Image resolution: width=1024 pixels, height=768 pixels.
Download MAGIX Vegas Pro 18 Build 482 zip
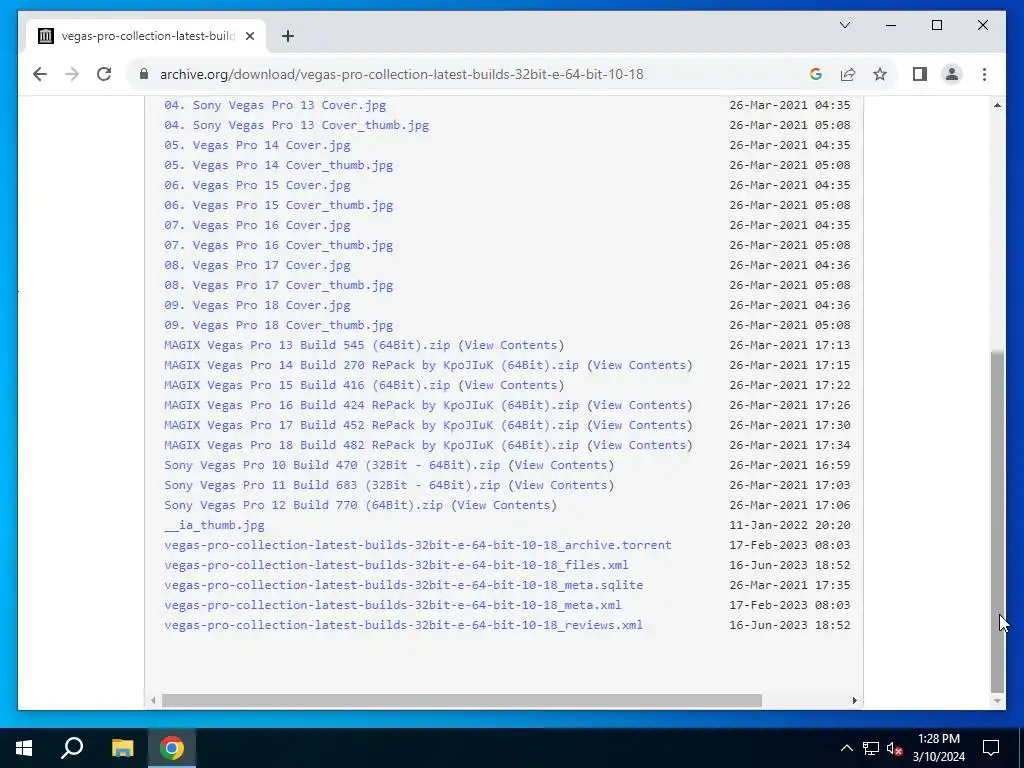(372, 445)
